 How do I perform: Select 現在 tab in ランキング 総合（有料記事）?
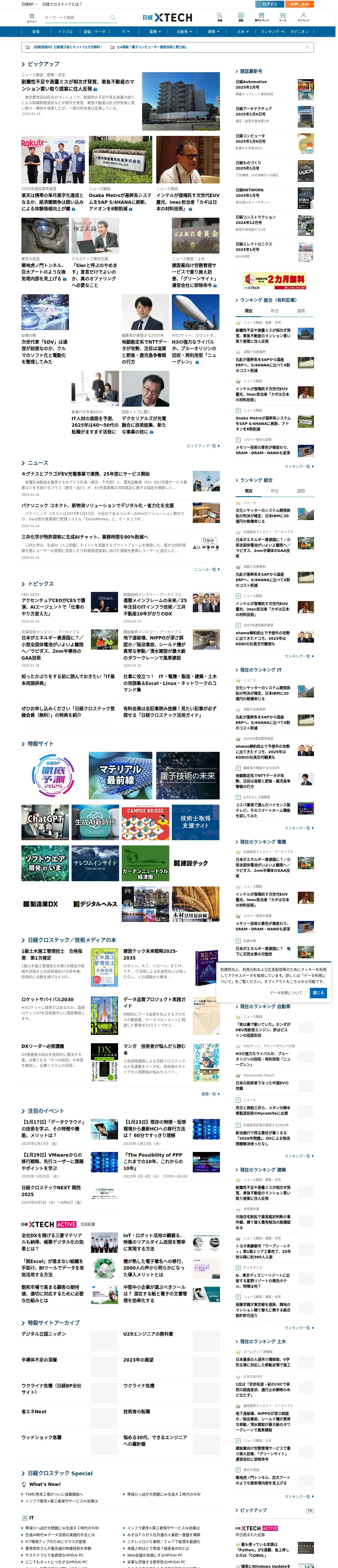point(249,310)
